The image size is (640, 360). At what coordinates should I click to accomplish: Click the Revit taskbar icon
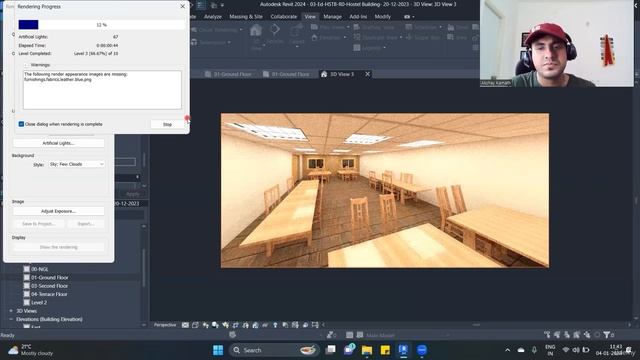pos(403,350)
